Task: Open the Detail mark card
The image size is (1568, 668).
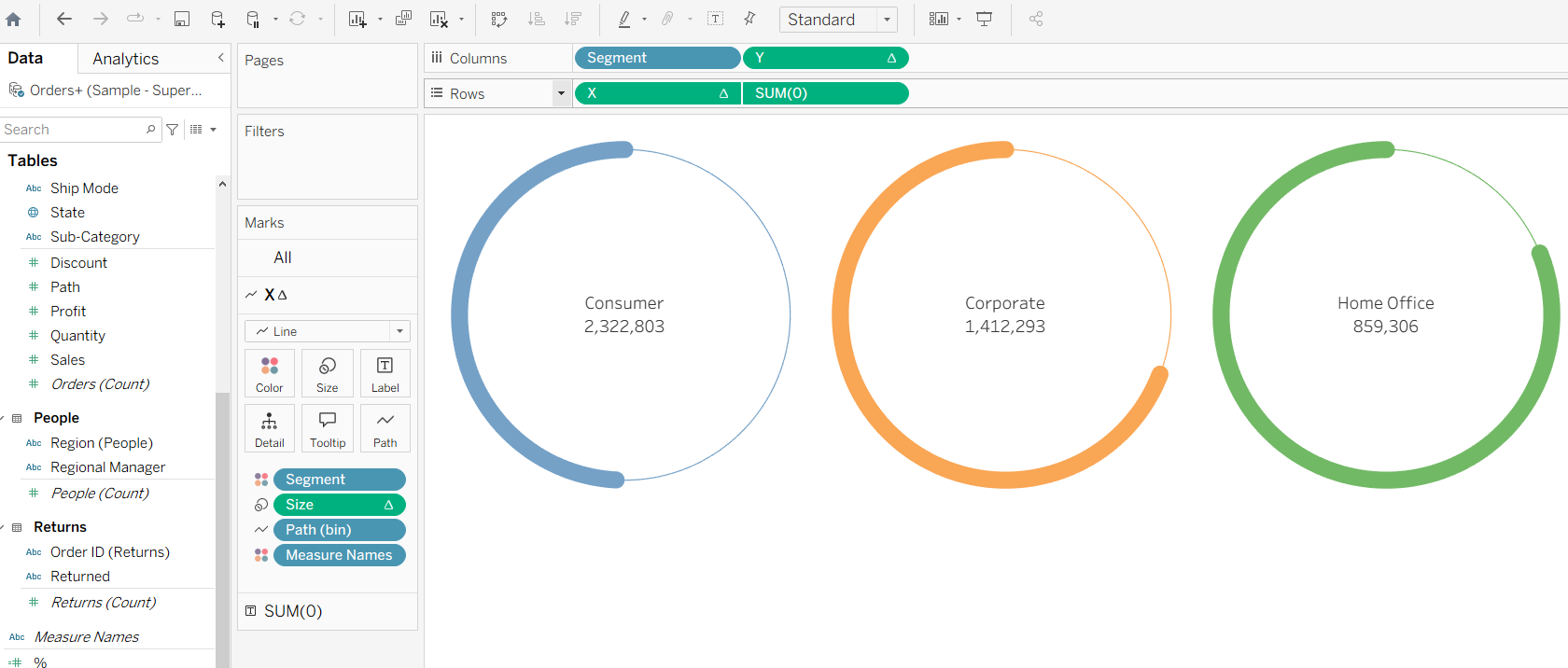Action: click(270, 428)
